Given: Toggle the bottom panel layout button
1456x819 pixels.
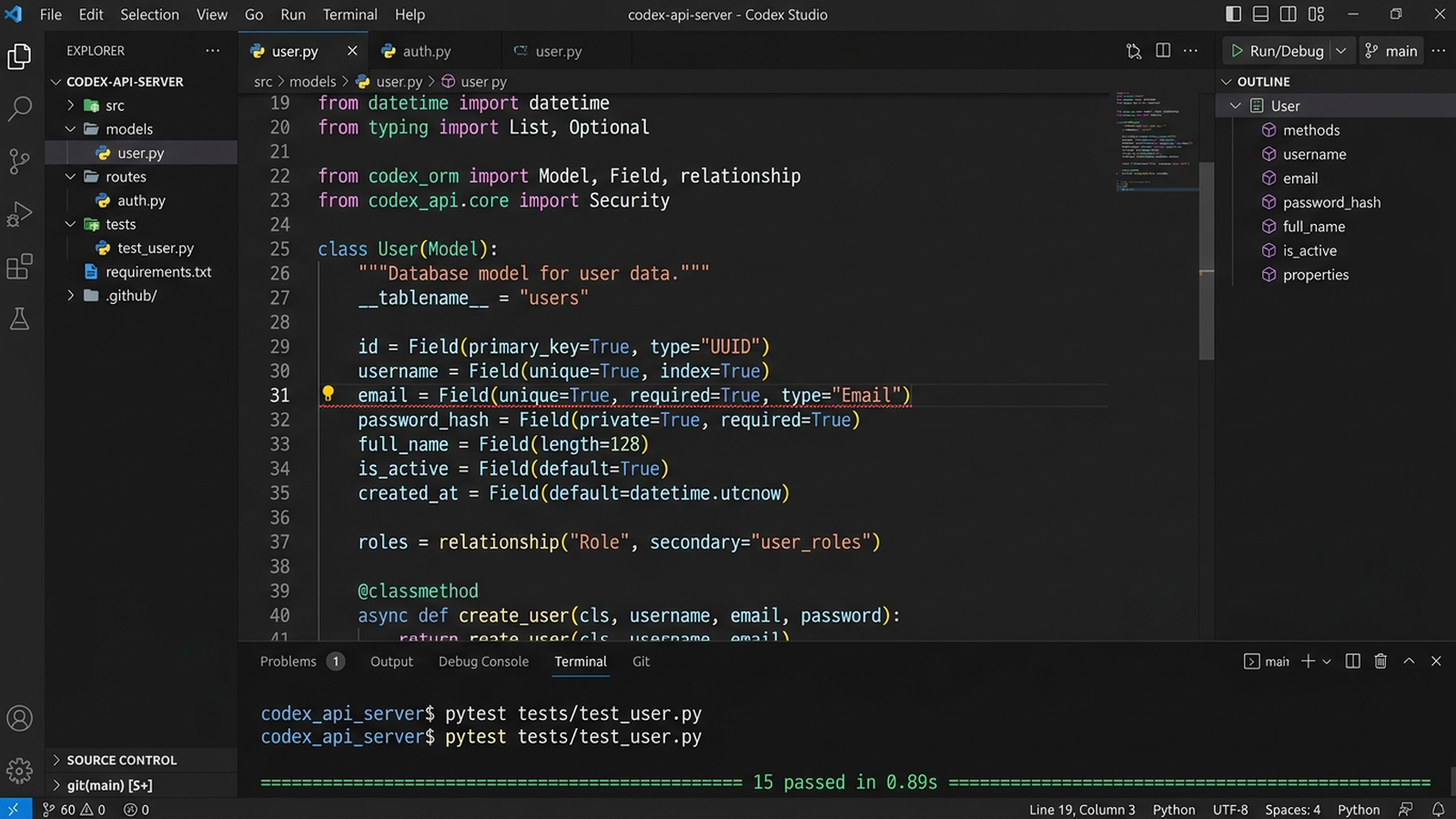Looking at the screenshot, I should pos(1260,15).
